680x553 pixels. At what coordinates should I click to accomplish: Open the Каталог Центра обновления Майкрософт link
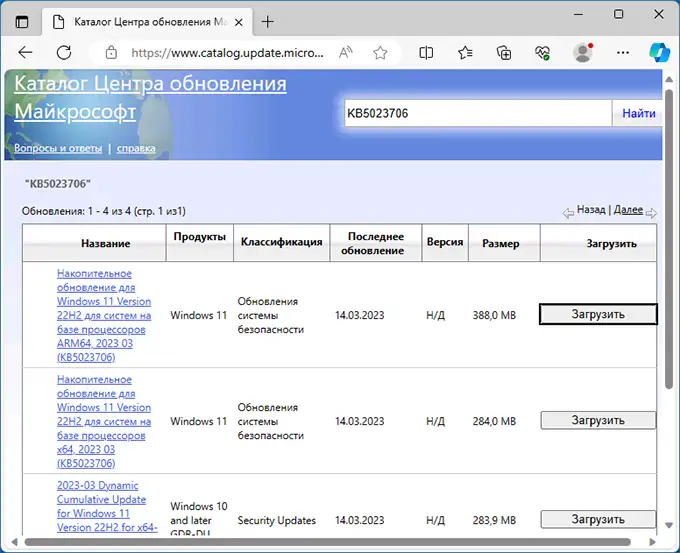point(150,98)
